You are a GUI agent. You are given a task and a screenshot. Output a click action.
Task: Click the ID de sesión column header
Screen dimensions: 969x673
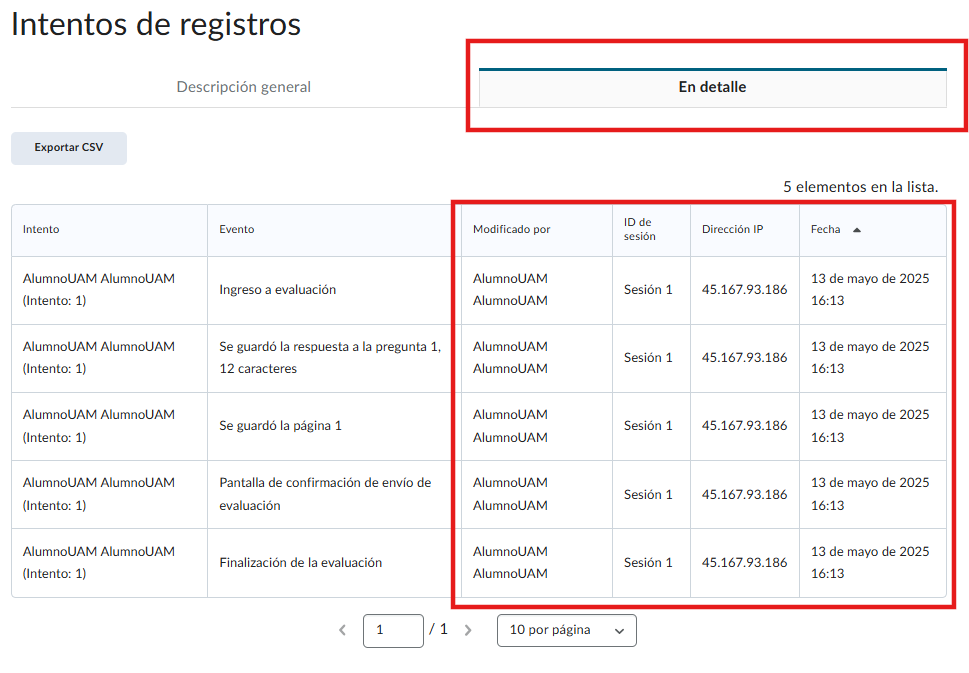pos(639,229)
